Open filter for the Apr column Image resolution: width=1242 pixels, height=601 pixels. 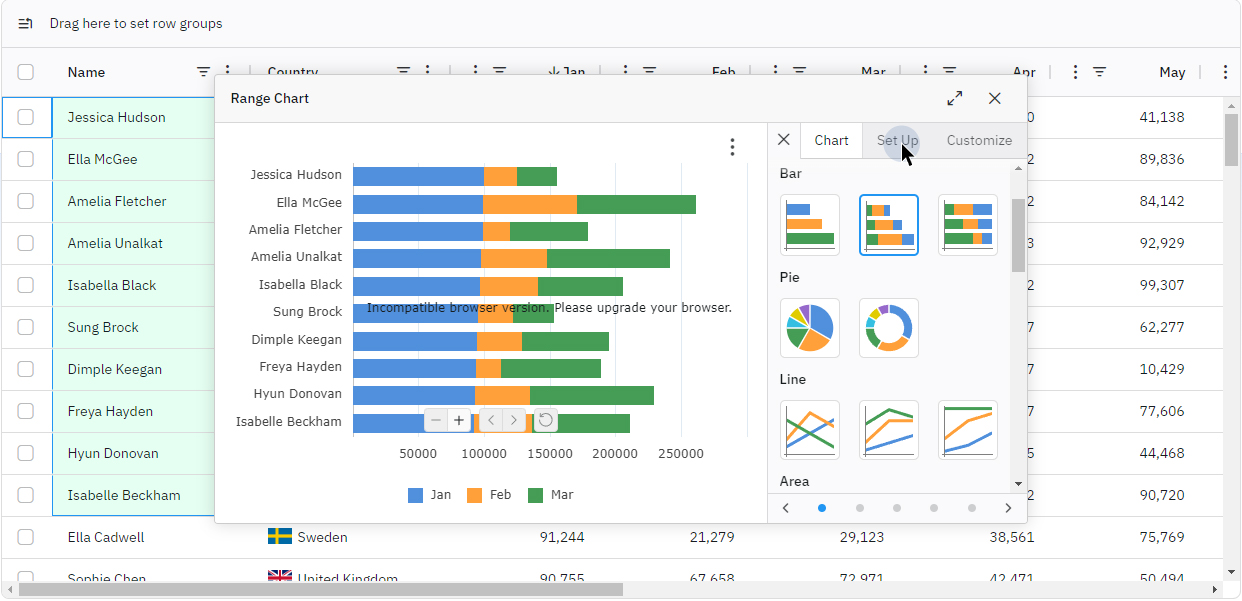(949, 72)
